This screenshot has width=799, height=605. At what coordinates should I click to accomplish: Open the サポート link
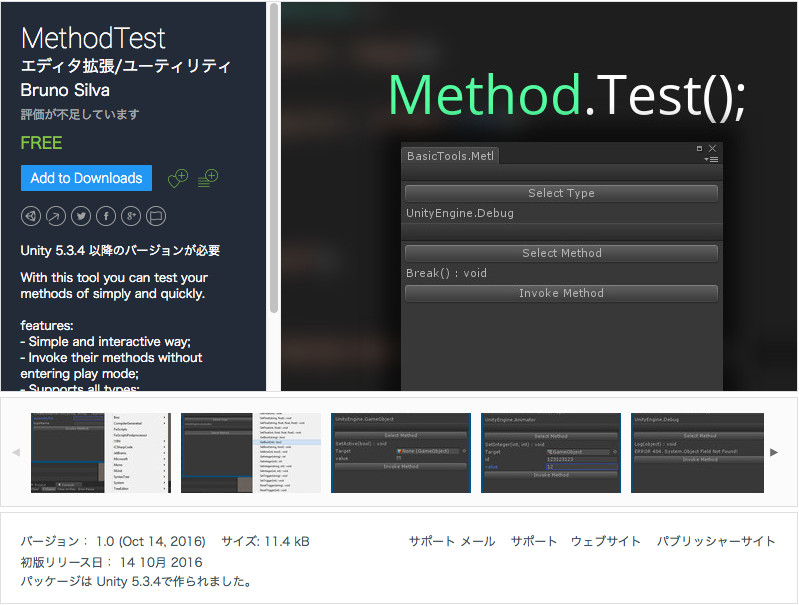[534, 541]
